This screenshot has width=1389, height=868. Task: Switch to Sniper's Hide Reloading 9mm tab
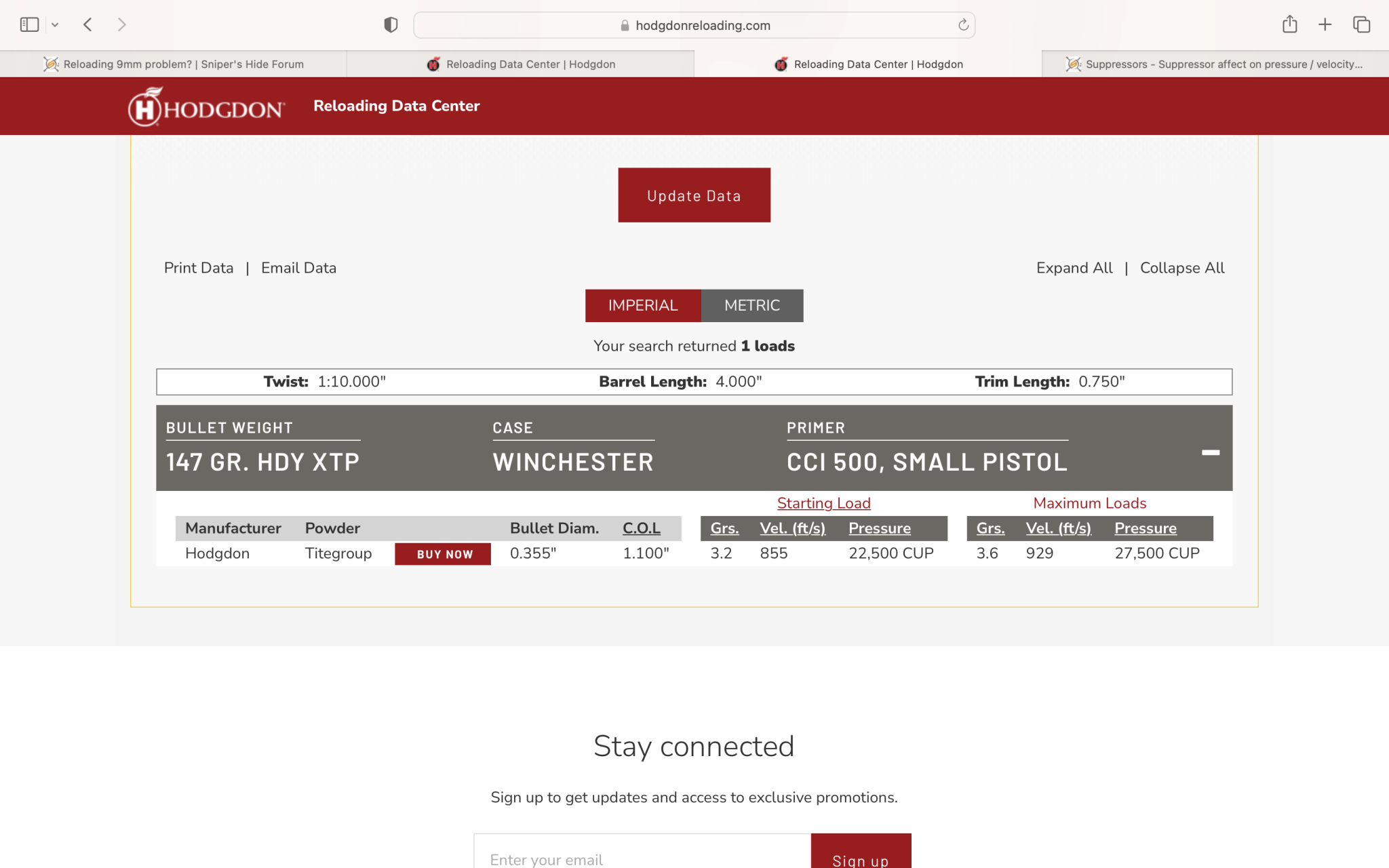[174, 64]
